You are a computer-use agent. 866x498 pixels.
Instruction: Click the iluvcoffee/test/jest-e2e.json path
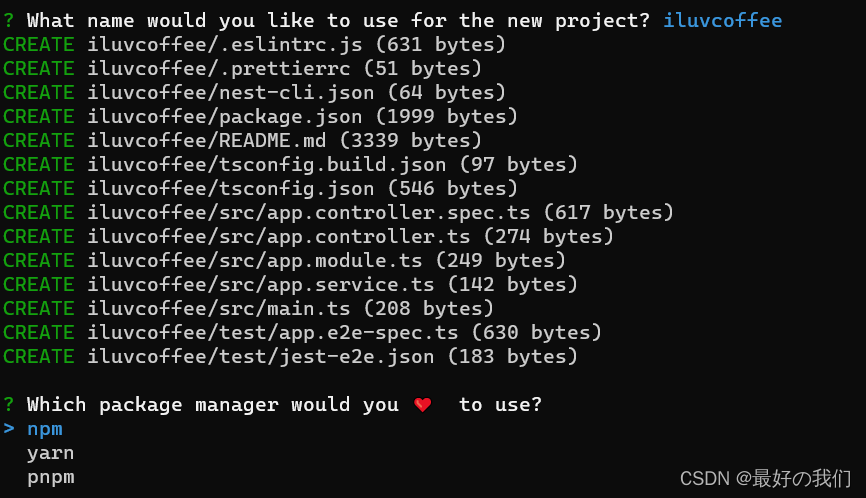coord(261,356)
